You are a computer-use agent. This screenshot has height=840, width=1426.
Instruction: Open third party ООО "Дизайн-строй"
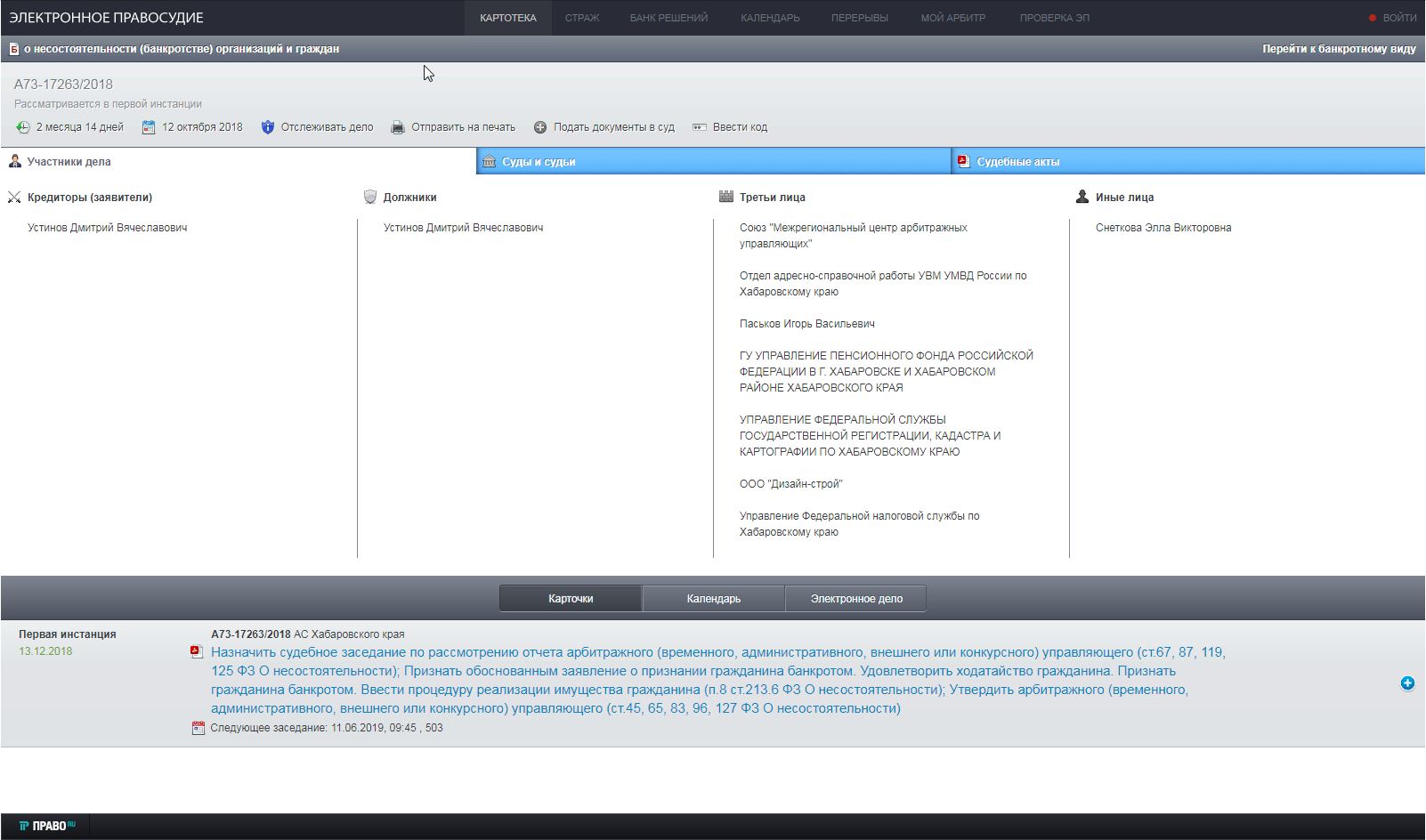point(790,484)
